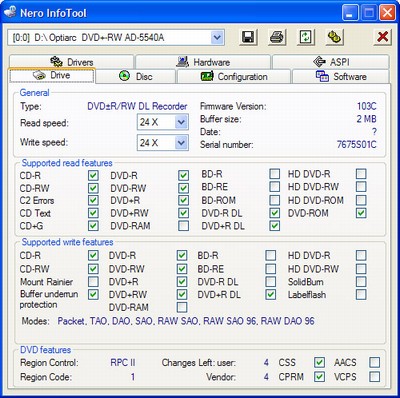The height and width of the screenshot is (398, 400).
Task: Toggle DVD-ROM read checkbox
Action: 361,213
